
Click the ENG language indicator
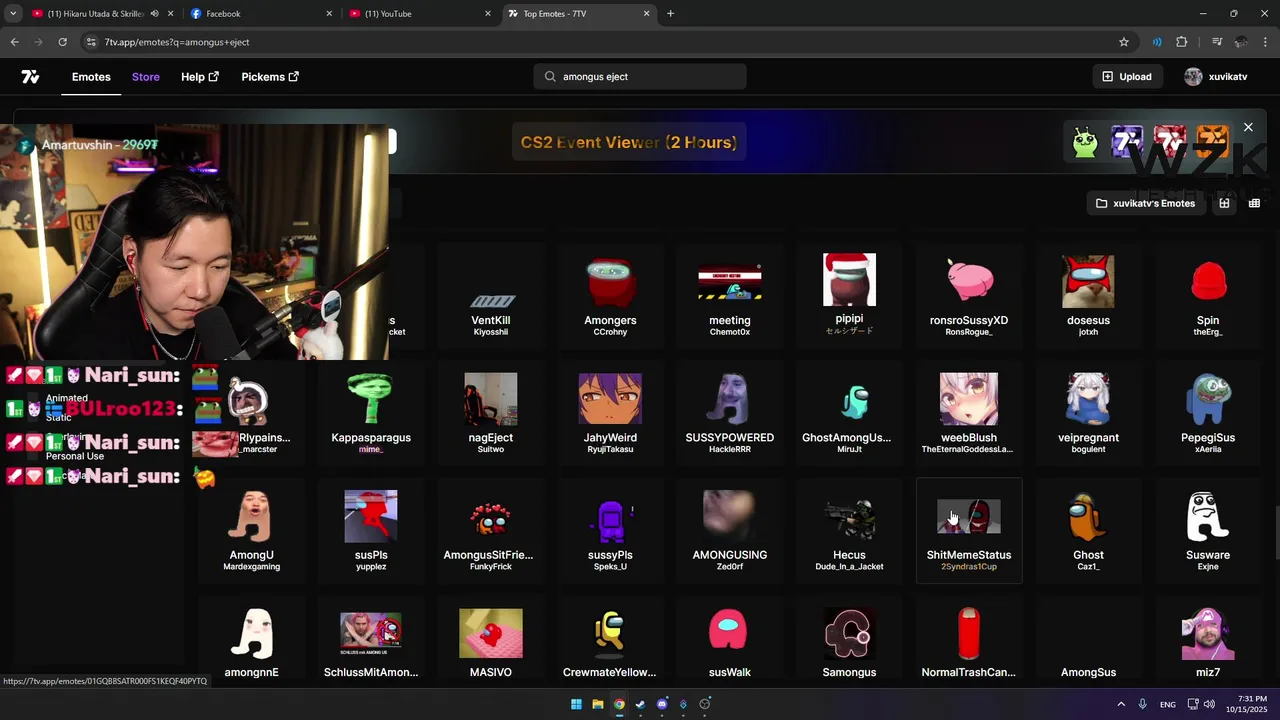(x=1168, y=704)
